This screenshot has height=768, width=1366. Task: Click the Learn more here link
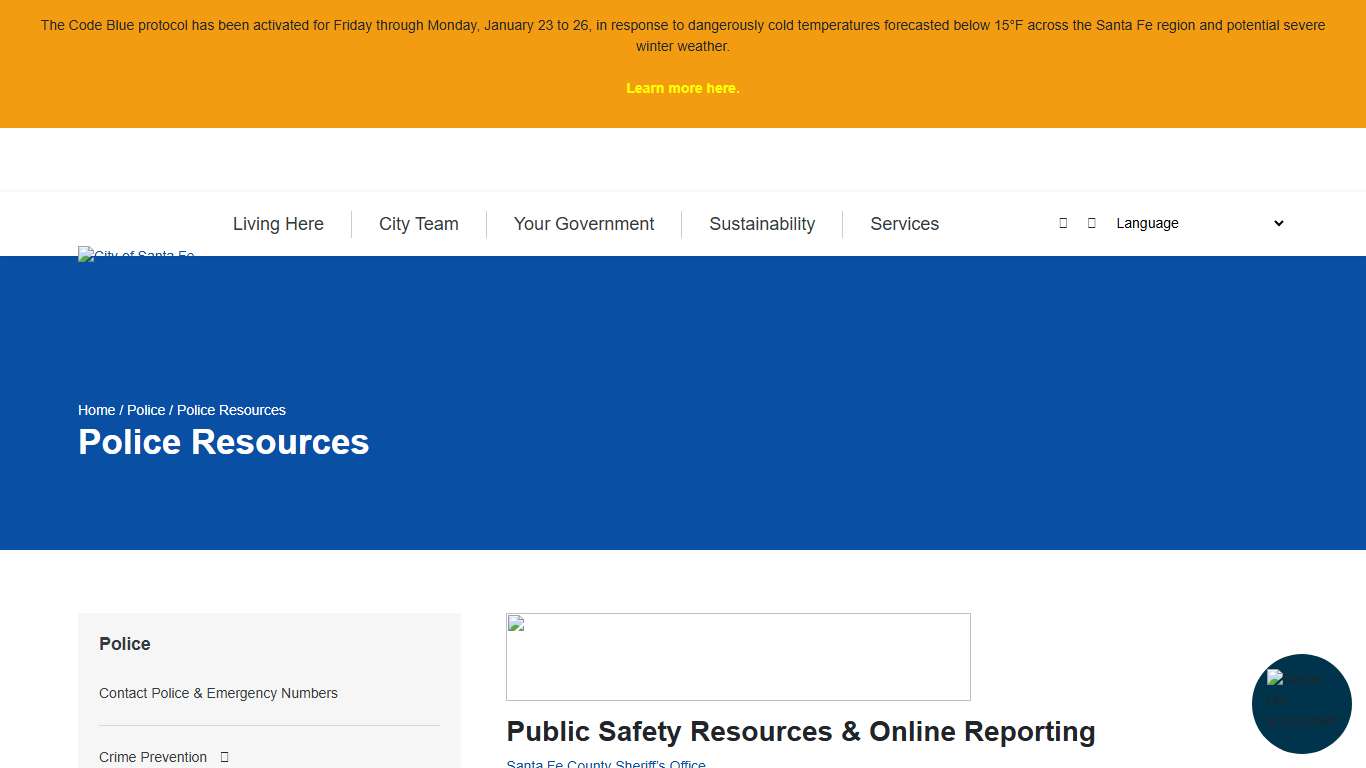[683, 88]
